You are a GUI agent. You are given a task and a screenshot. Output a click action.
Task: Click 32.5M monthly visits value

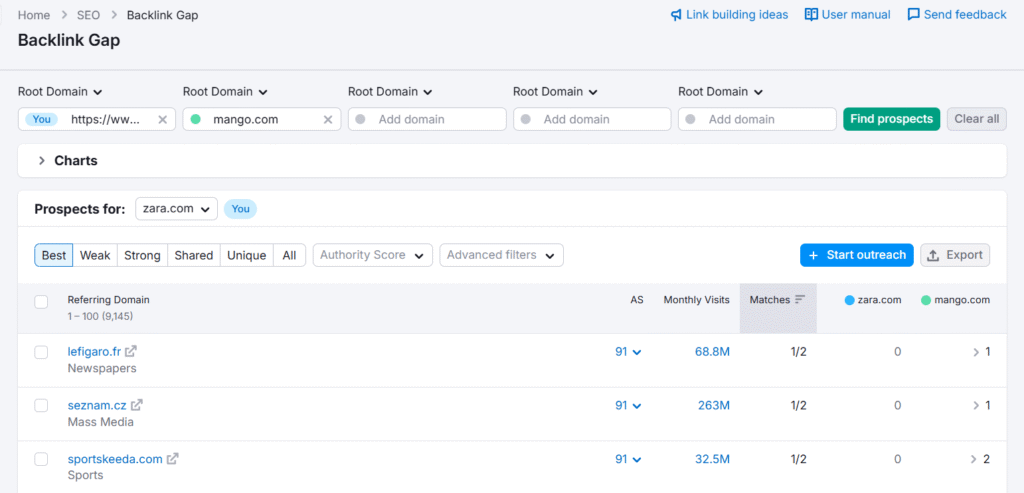pyautogui.click(x=712, y=459)
